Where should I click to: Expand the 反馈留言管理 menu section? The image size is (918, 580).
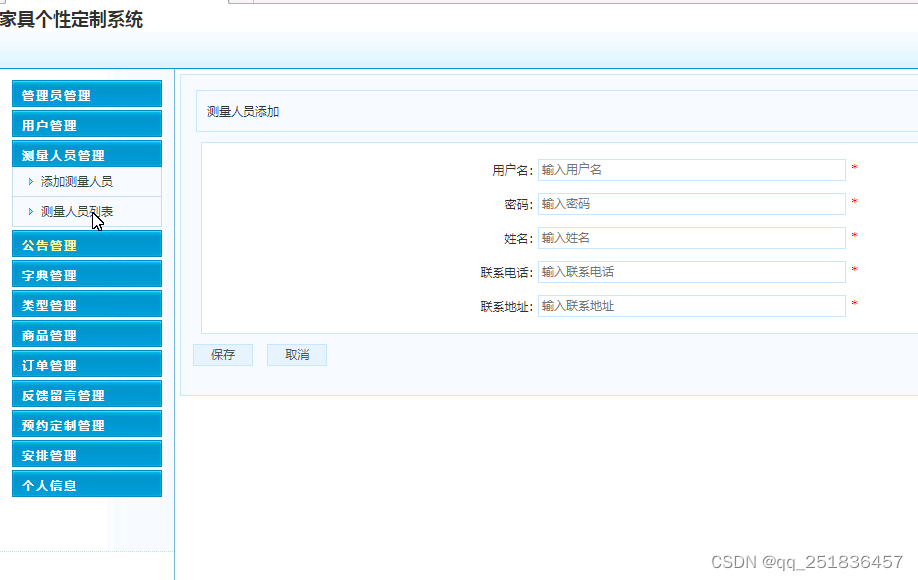(87, 394)
